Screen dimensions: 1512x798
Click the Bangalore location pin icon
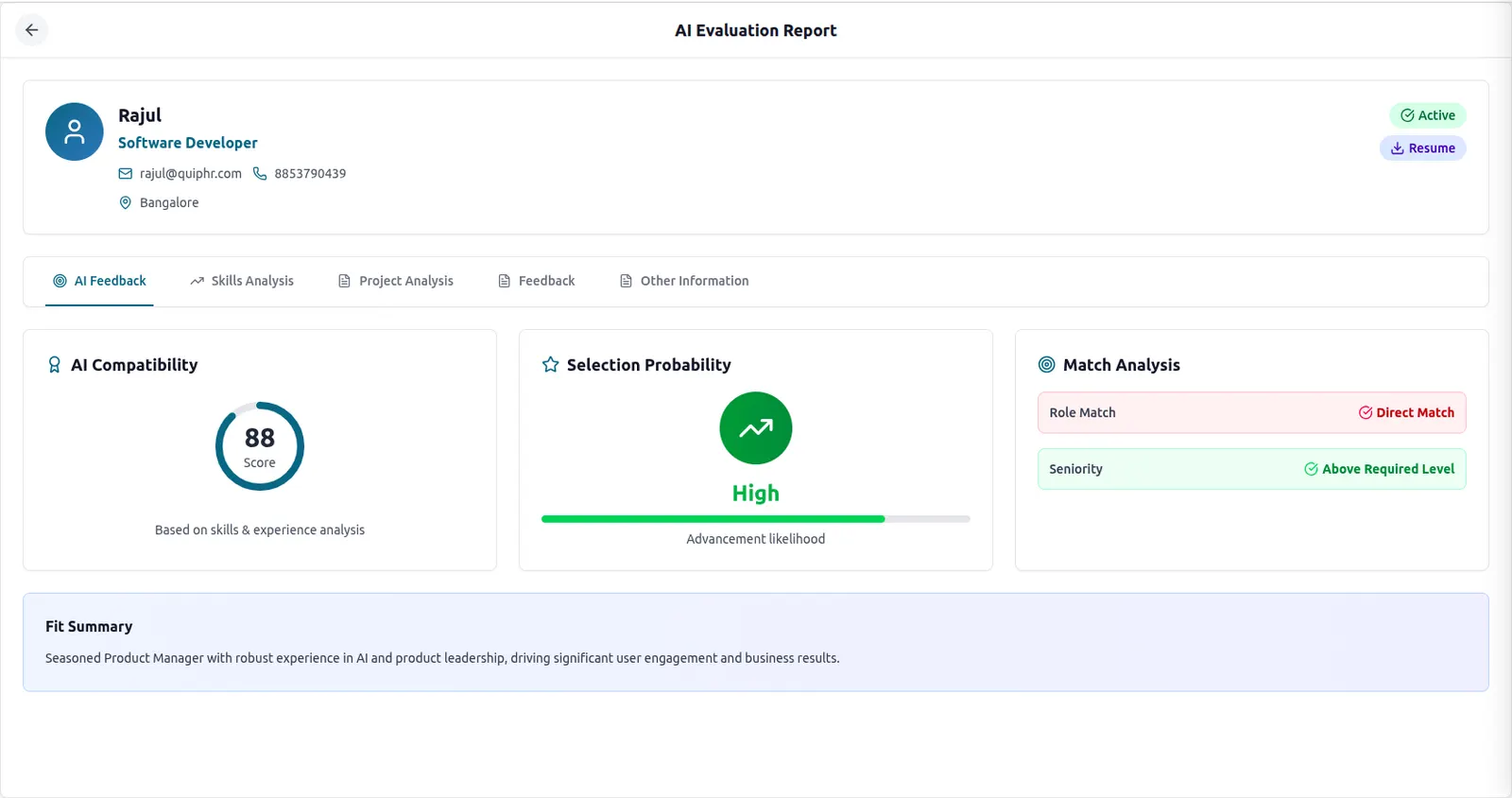point(125,202)
